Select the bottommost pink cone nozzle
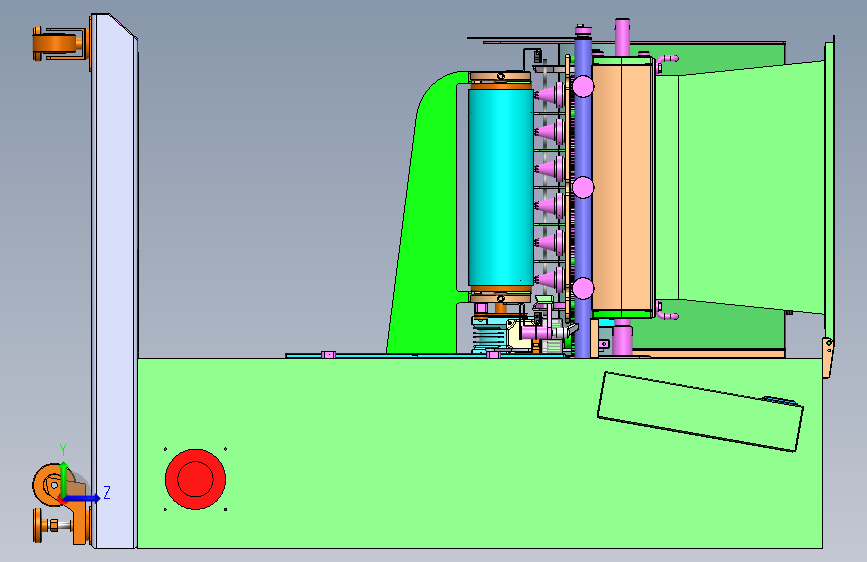 click(551, 279)
